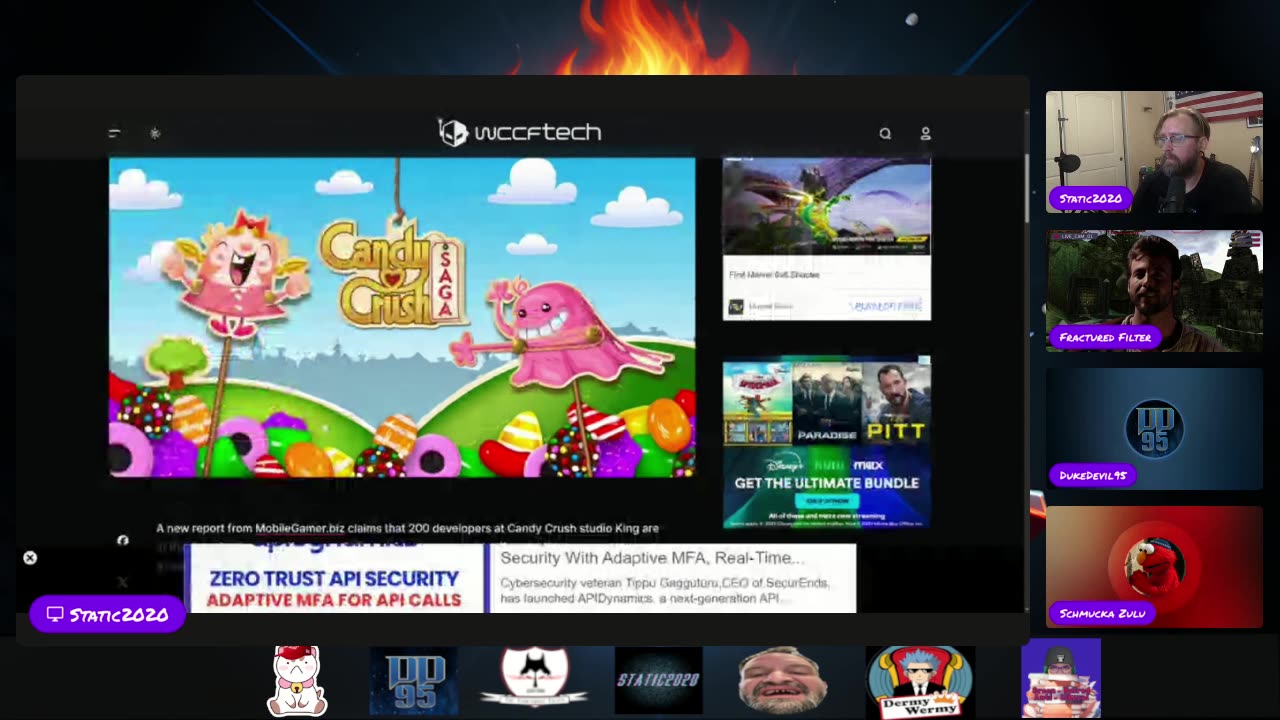This screenshot has width=1280, height=720.
Task: Click the Fractured Filter name tag
Action: pos(1105,337)
